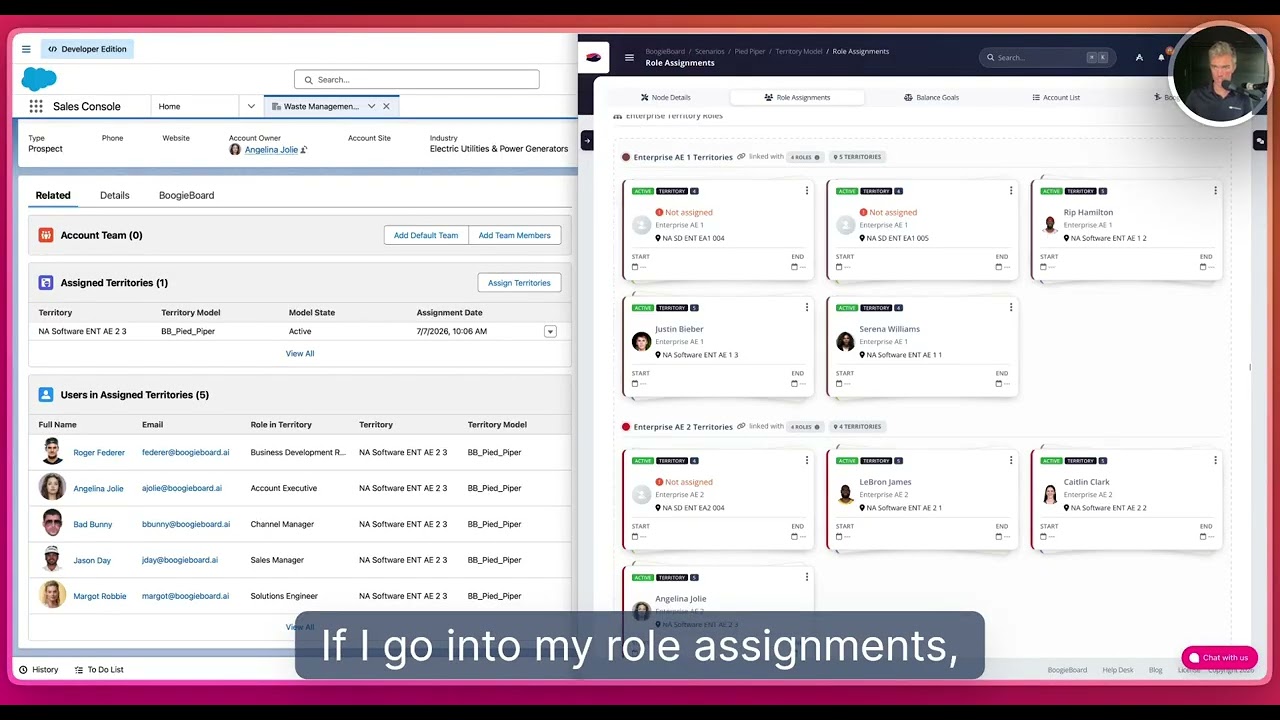Open the Salesforce menu hamburger icon
This screenshot has width=1280, height=720.
click(x=26, y=49)
